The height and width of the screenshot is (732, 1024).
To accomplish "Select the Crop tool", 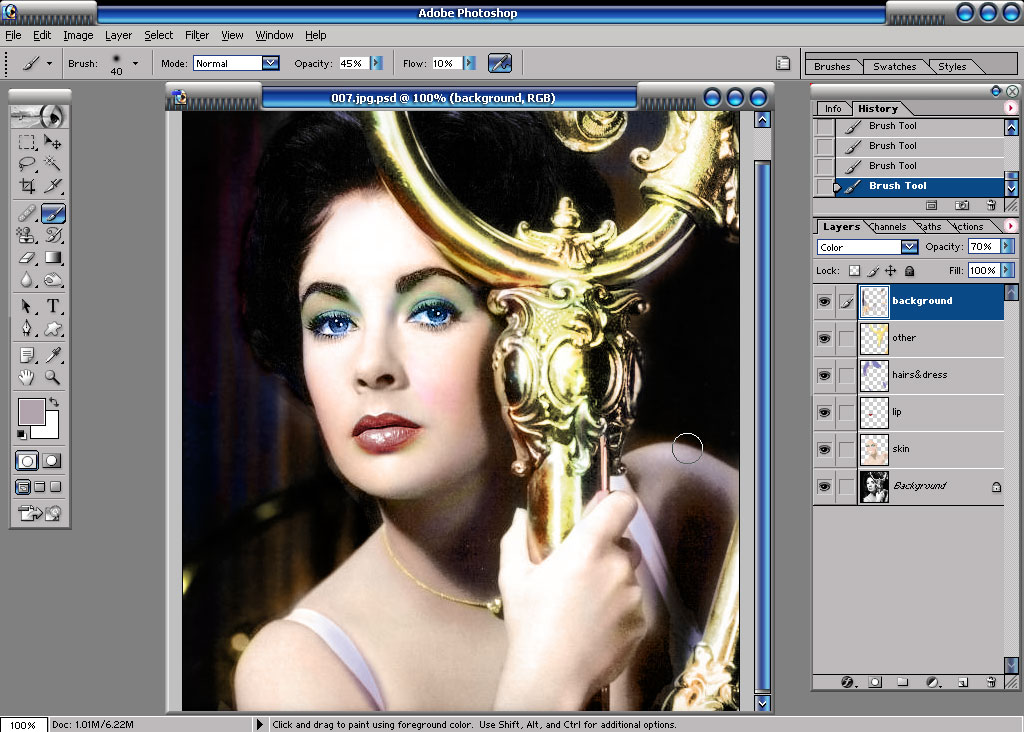I will (27, 186).
